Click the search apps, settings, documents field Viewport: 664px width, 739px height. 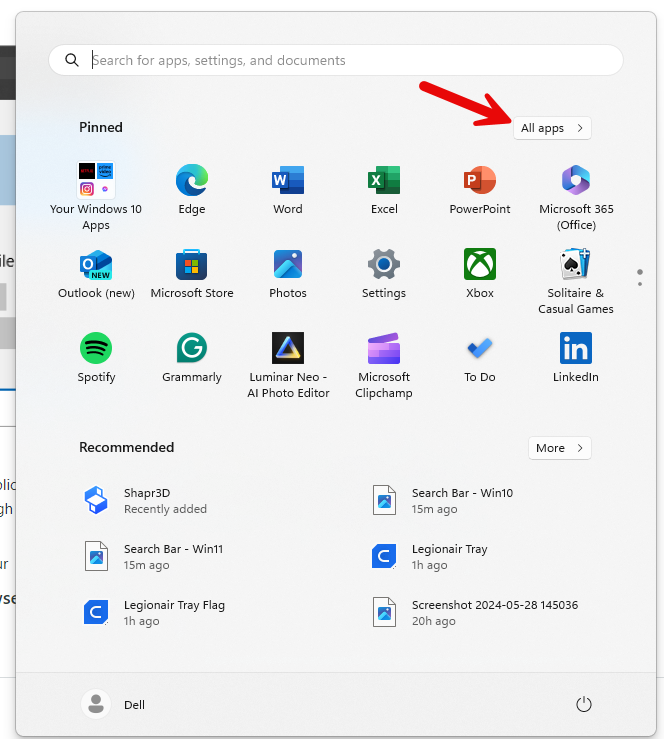[x=336, y=60]
